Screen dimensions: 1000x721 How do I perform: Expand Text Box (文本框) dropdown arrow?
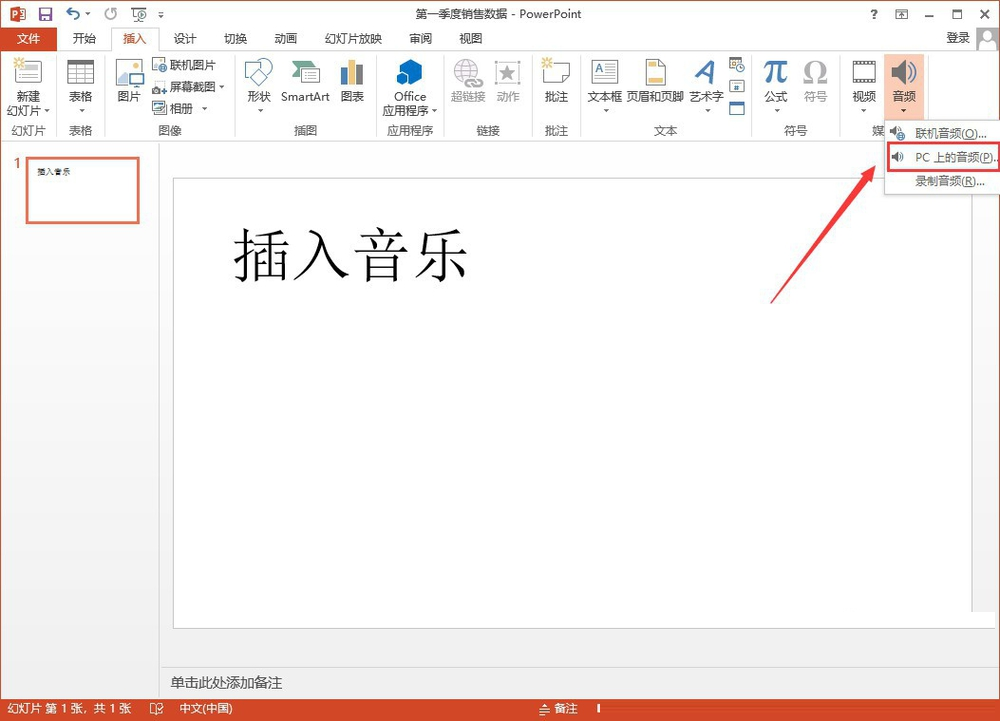click(x=606, y=111)
